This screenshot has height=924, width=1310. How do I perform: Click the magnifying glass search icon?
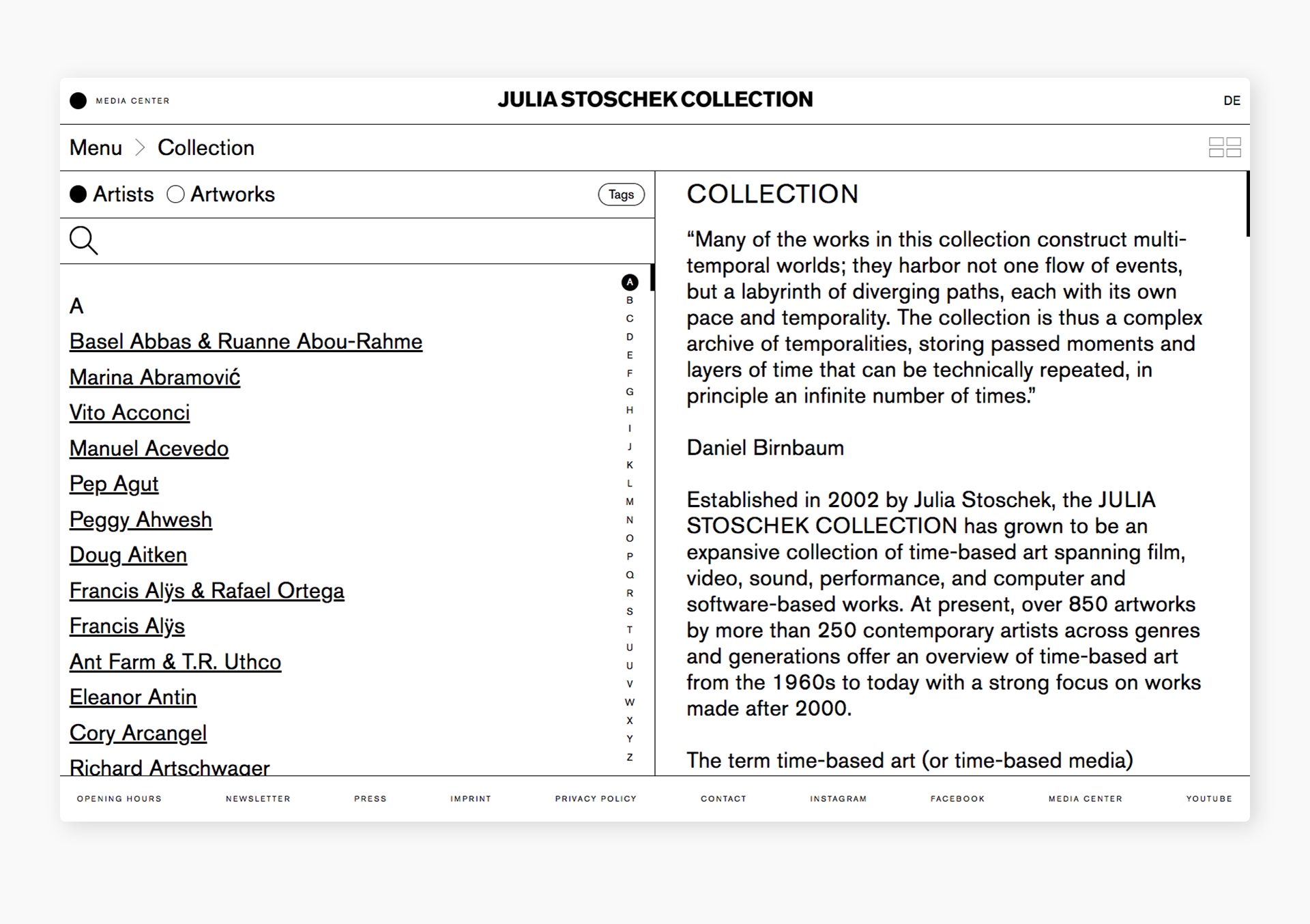(83, 240)
